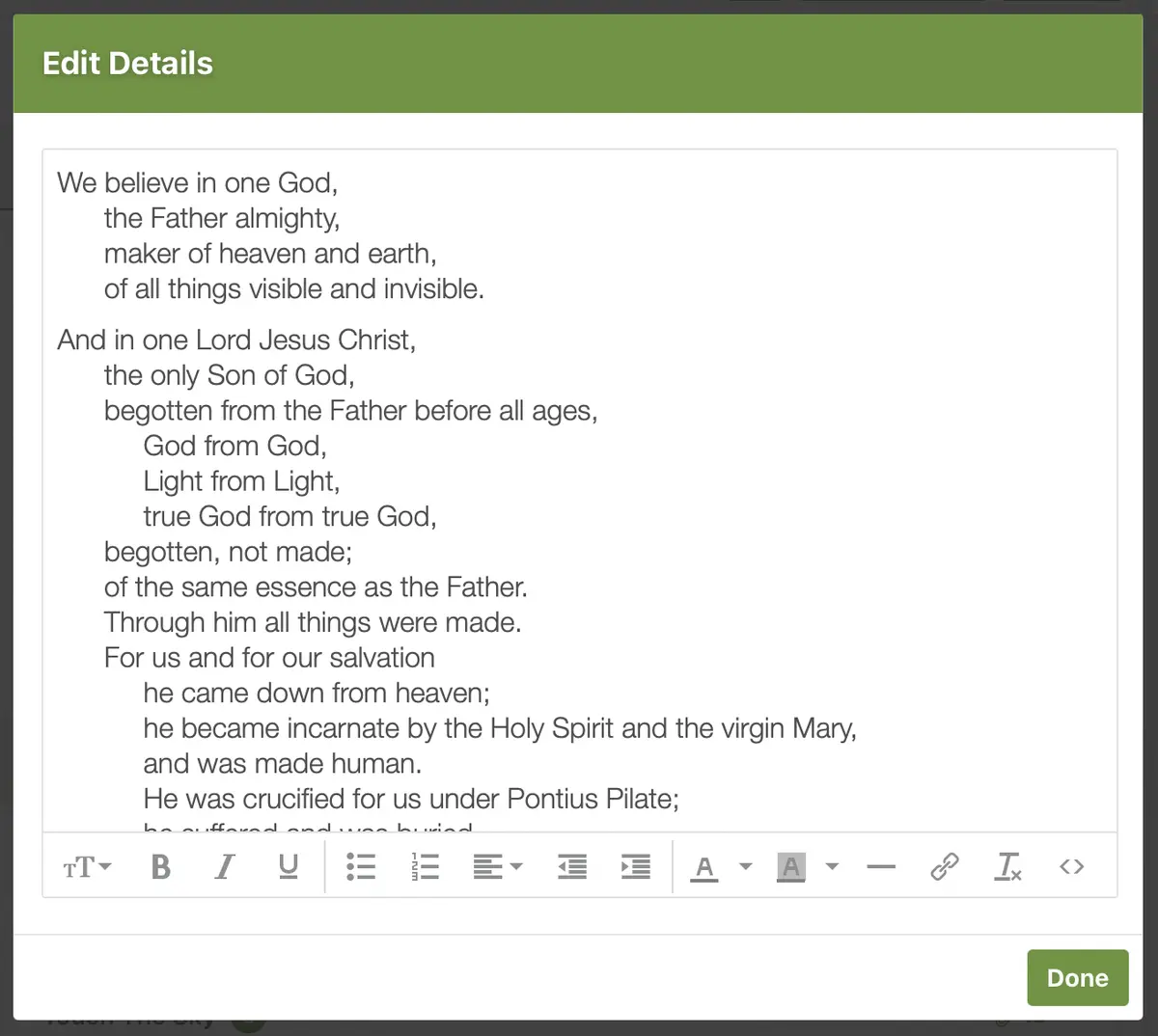Click the line 'We believe in one God,'
The width and height of the screenshot is (1158, 1036).
pyautogui.click(x=198, y=183)
